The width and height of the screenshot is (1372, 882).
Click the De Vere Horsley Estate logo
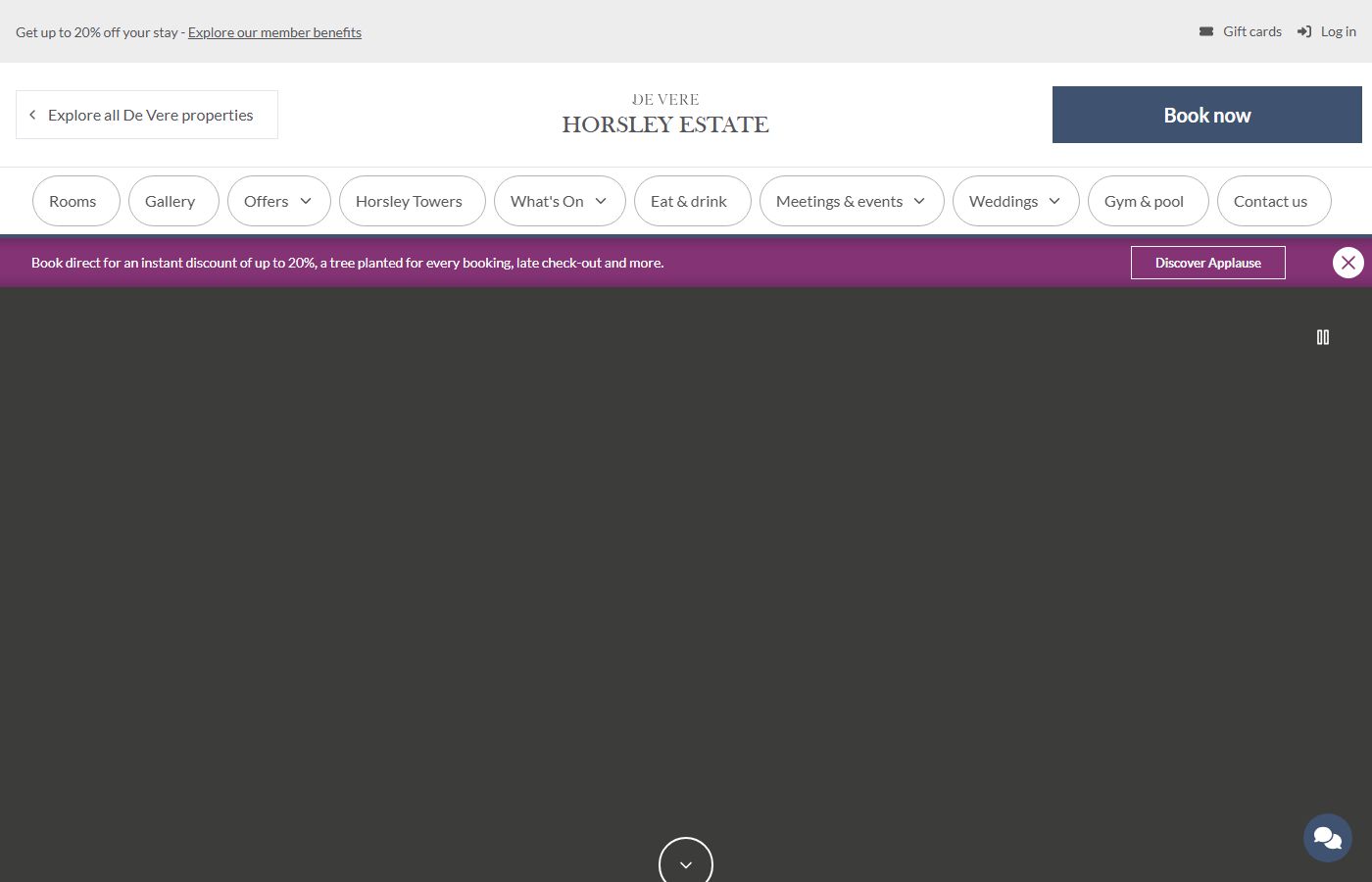(665, 115)
